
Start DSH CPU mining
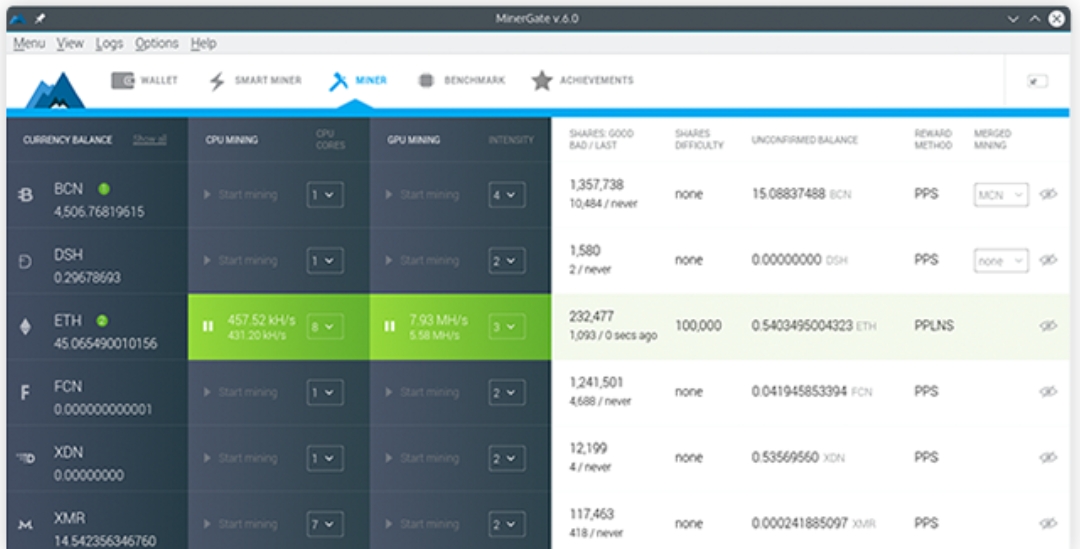241,261
